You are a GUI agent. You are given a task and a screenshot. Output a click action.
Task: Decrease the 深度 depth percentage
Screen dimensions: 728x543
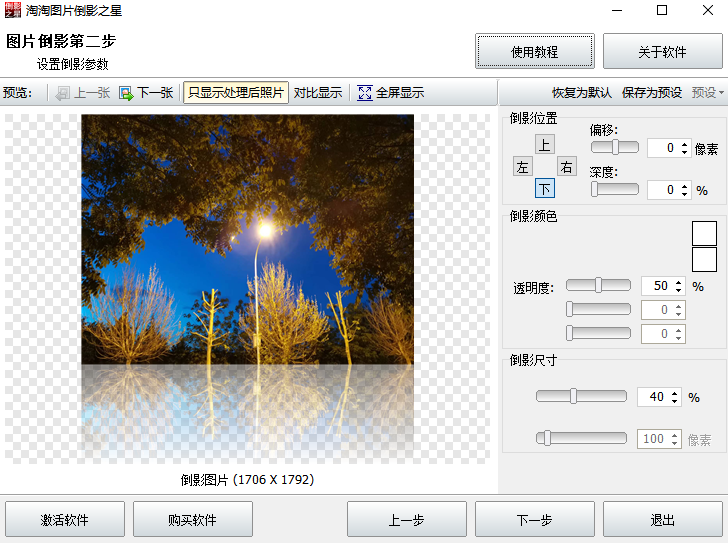click(x=684, y=194)
